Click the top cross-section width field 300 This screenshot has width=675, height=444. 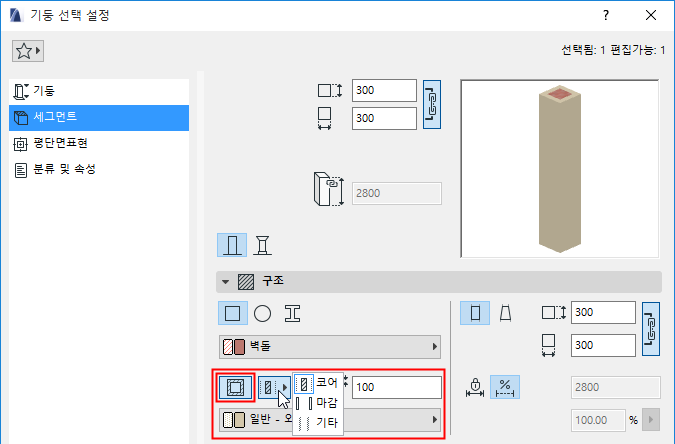[384, 118]
